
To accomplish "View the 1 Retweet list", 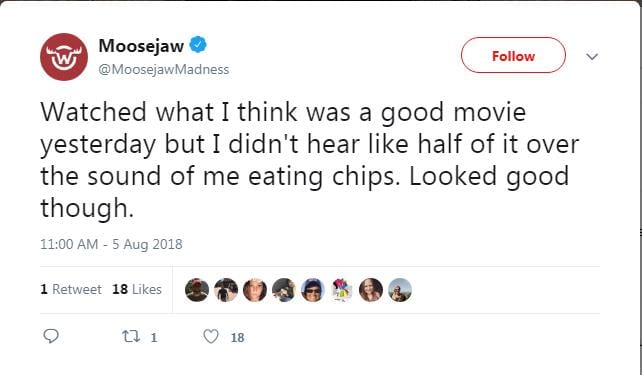I will [x=71, y=289].
